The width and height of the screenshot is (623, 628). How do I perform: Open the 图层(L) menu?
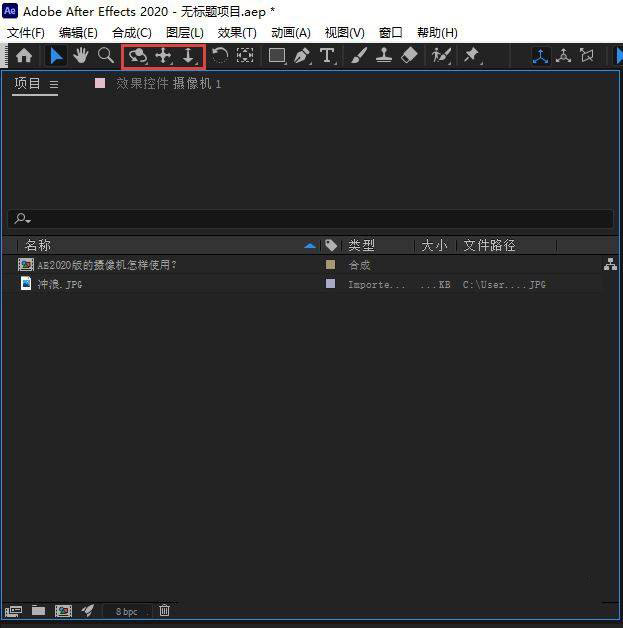click(x=185, y=32)
